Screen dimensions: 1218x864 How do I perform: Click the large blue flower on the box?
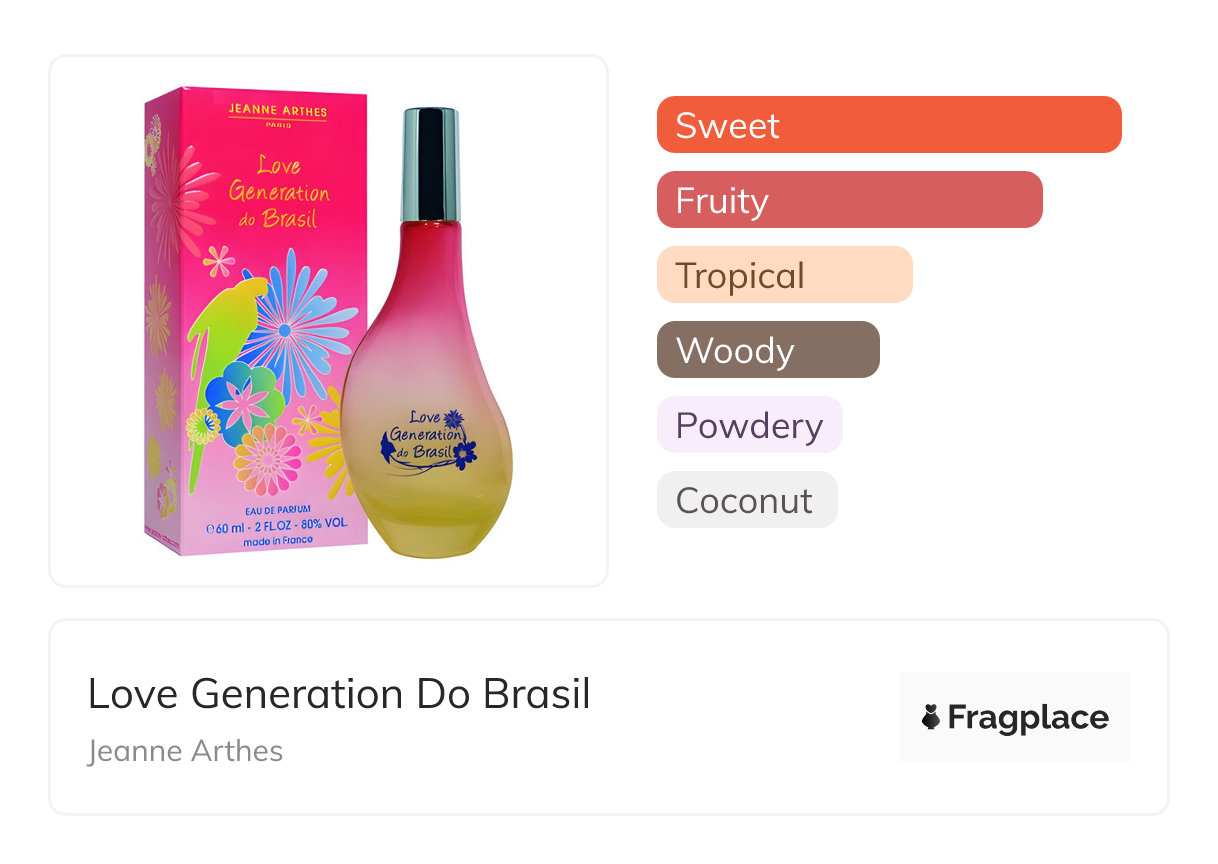pyautogui.click(x=288, y=322)
